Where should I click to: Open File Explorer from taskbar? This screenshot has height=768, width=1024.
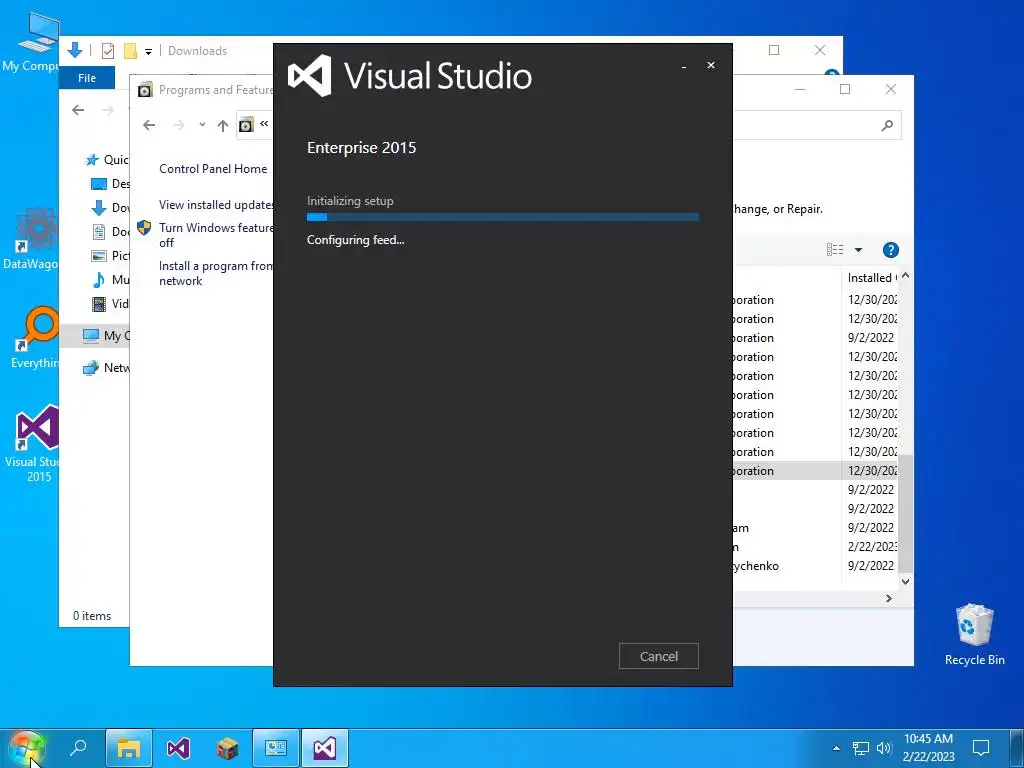coord(129,748)
